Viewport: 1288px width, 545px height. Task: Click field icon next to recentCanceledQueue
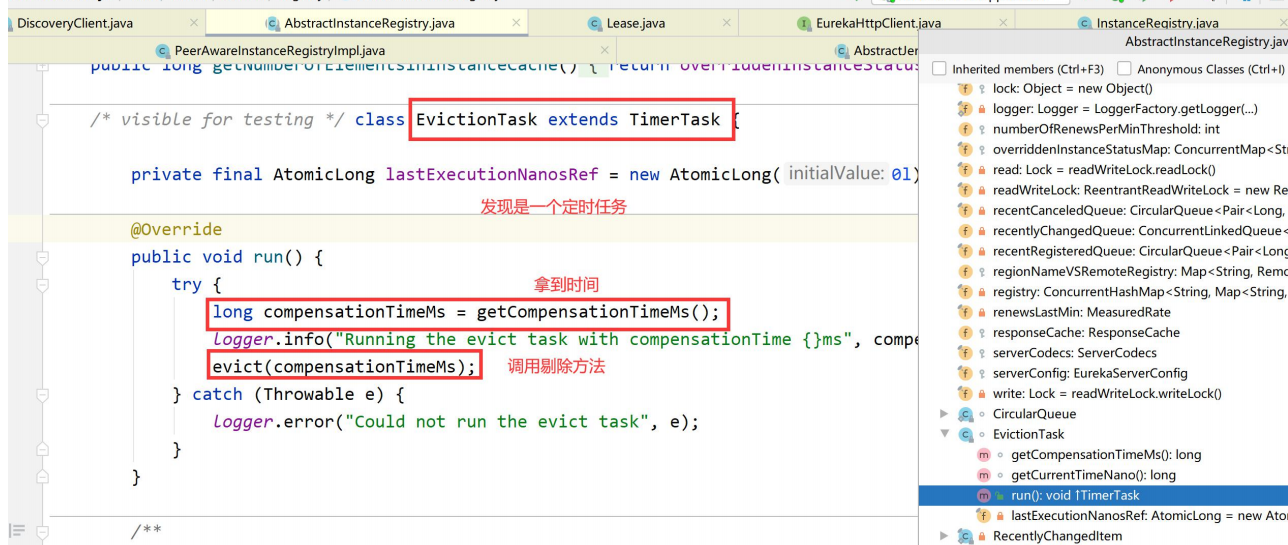965,210
